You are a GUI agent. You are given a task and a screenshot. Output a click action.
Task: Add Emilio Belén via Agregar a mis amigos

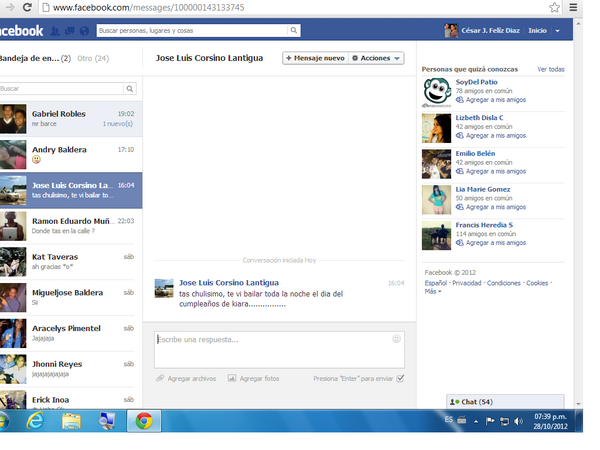[496, 171]
